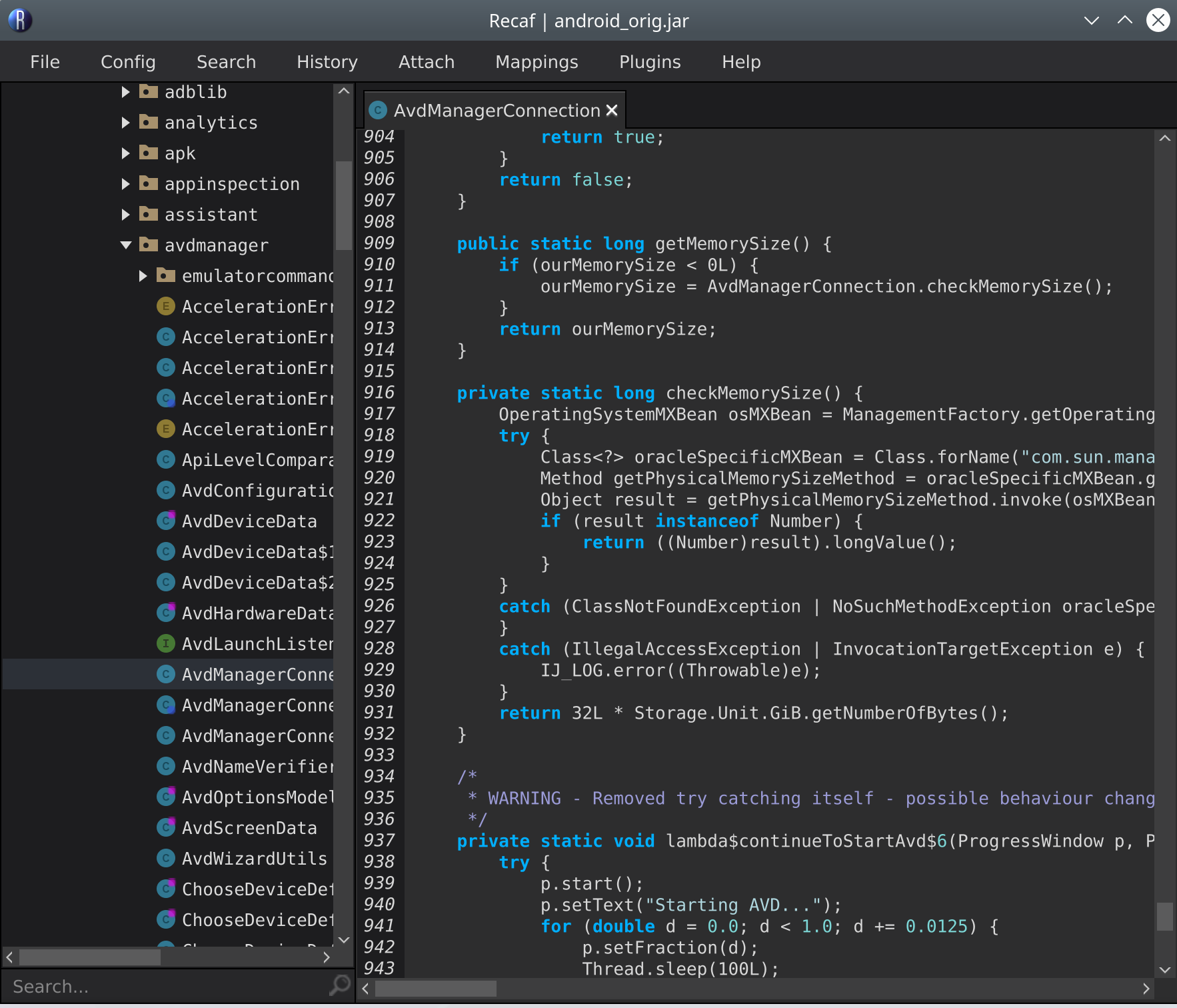Click the Recaf app logo icon
Image resolution: width=1177 pixels, height=1008 pixels.
coord(20,20)
